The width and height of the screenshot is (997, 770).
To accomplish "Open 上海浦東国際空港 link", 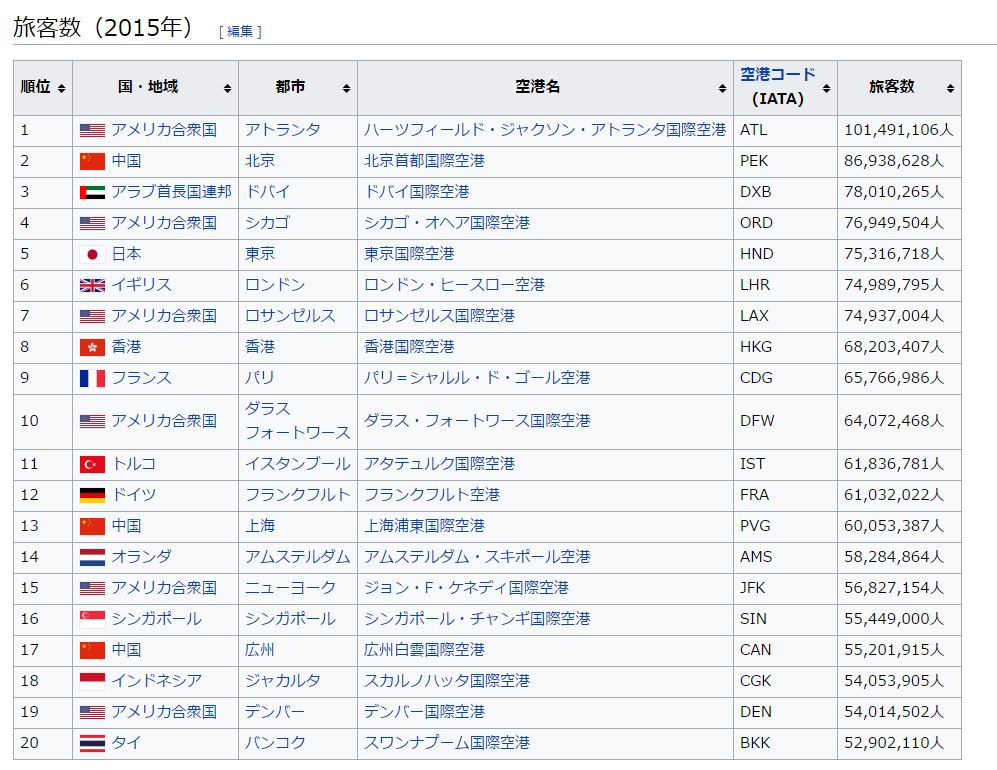I will 424,526.
